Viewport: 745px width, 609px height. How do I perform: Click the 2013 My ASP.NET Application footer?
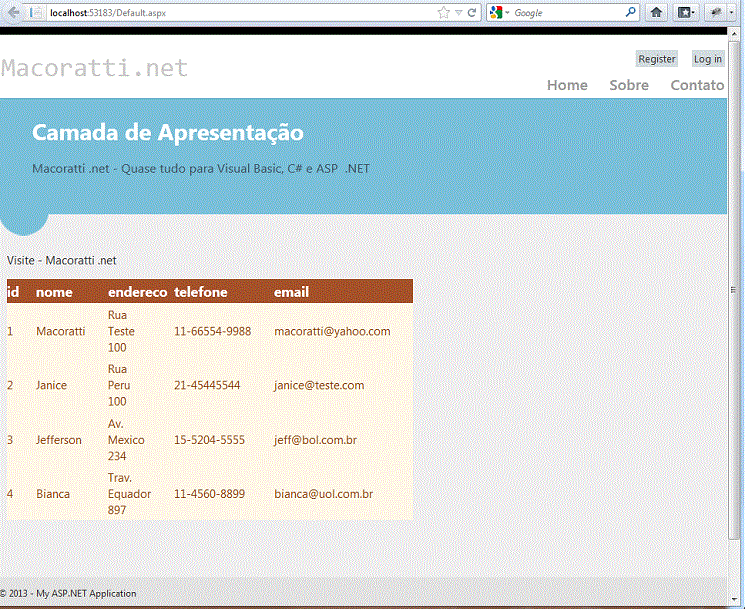(68, 593)
